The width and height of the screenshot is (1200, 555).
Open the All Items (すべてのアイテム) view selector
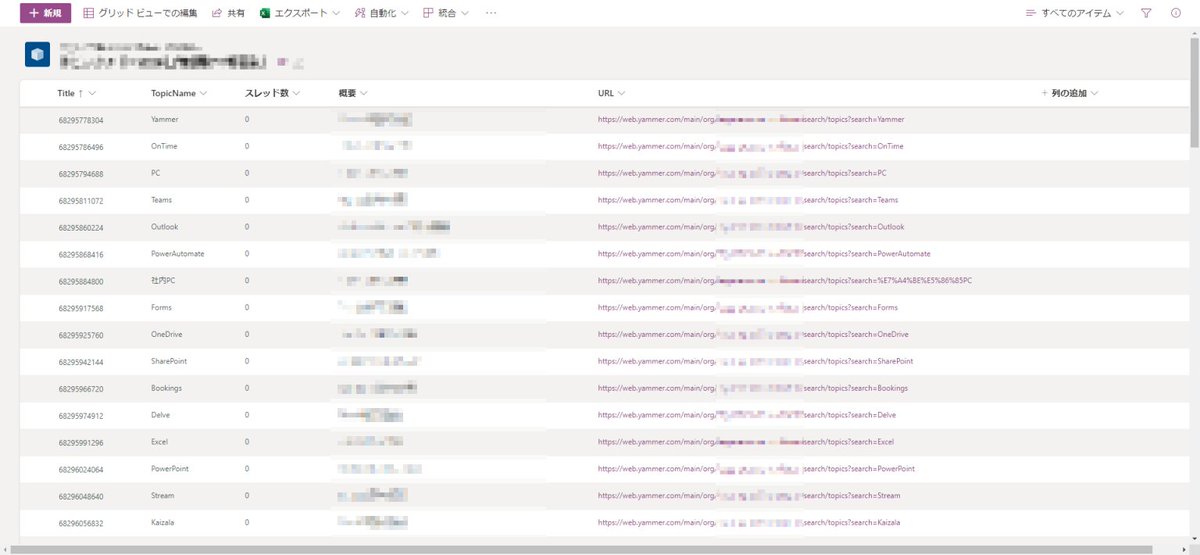coord(1075,13)
